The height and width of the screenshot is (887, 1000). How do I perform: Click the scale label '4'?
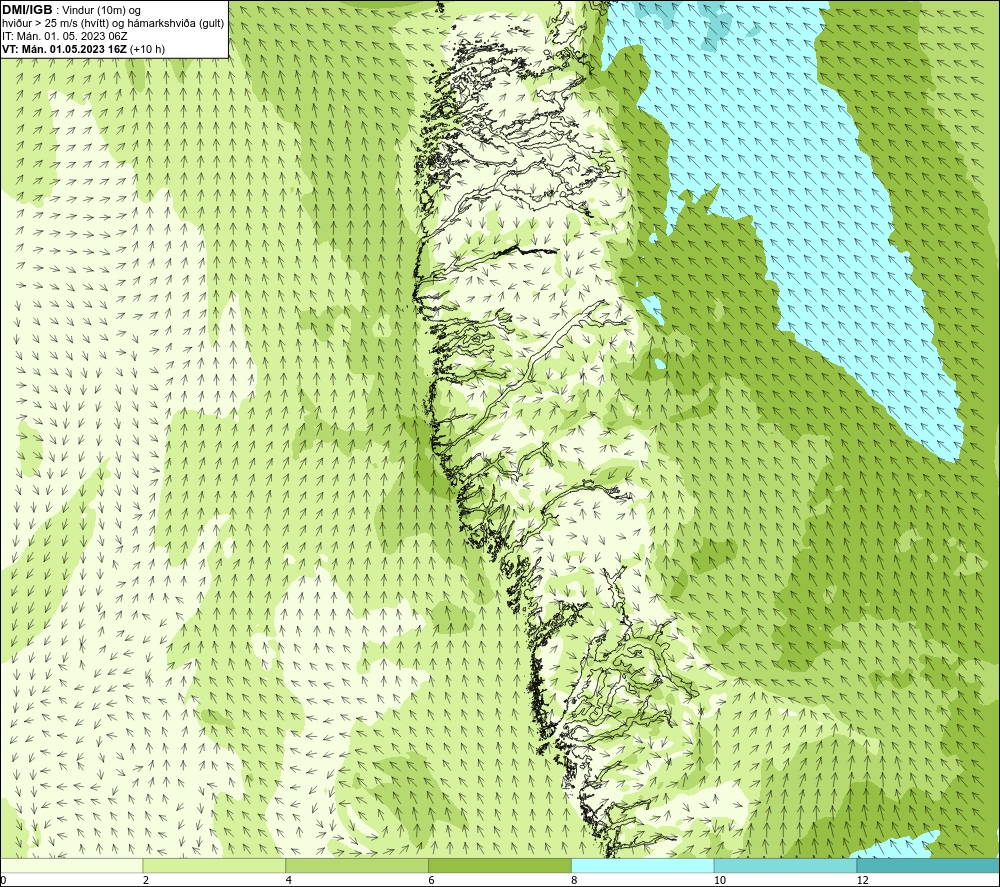click(289, 880)
